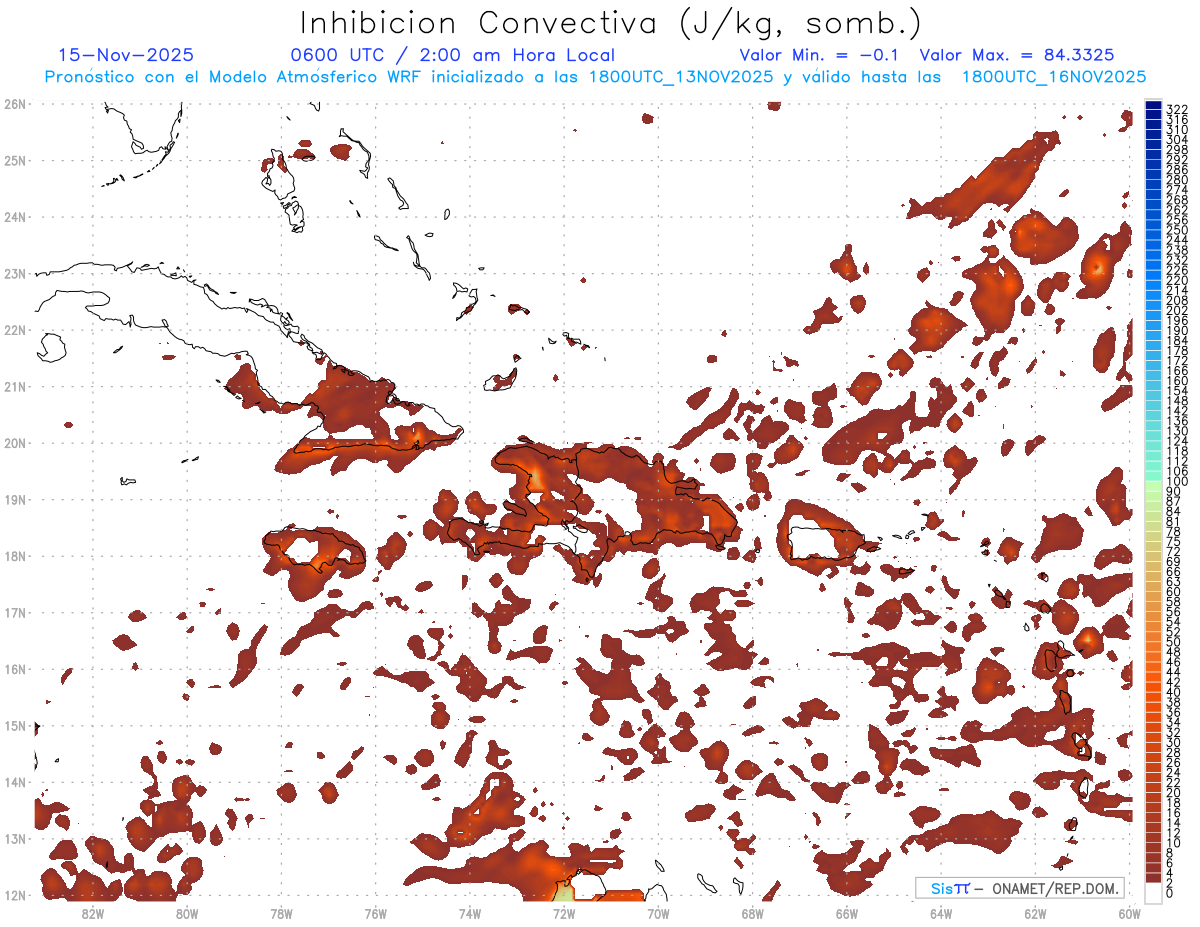The height and width of the screenshot is (927, 1200).
Task: Click the colorbar value label '0'
Action: [x=1169, y=893]
